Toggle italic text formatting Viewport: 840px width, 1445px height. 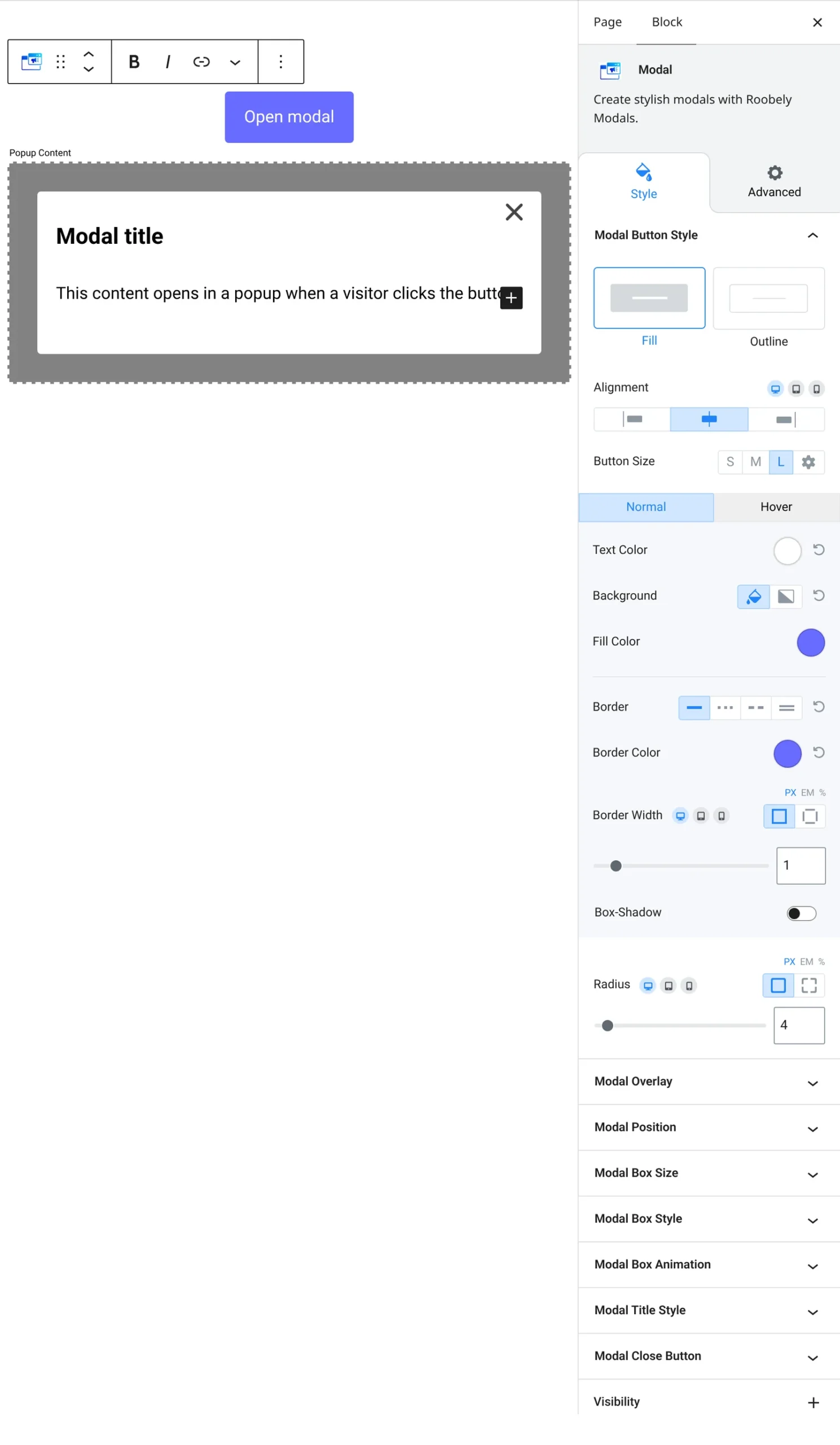coord(168,62)
